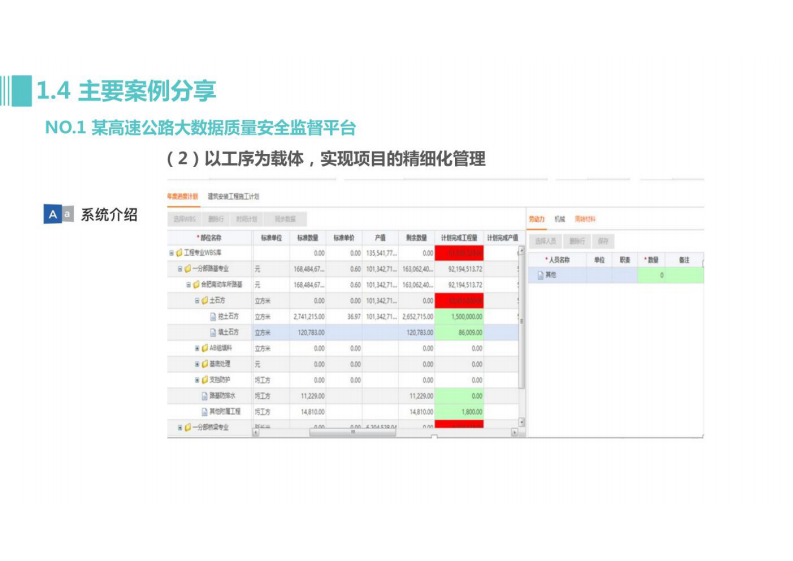The width and height of the screenshot is (793, 561).
Task: Click the horizontal scrollbar thumb under the grid
Action: (x=353, y=433)
